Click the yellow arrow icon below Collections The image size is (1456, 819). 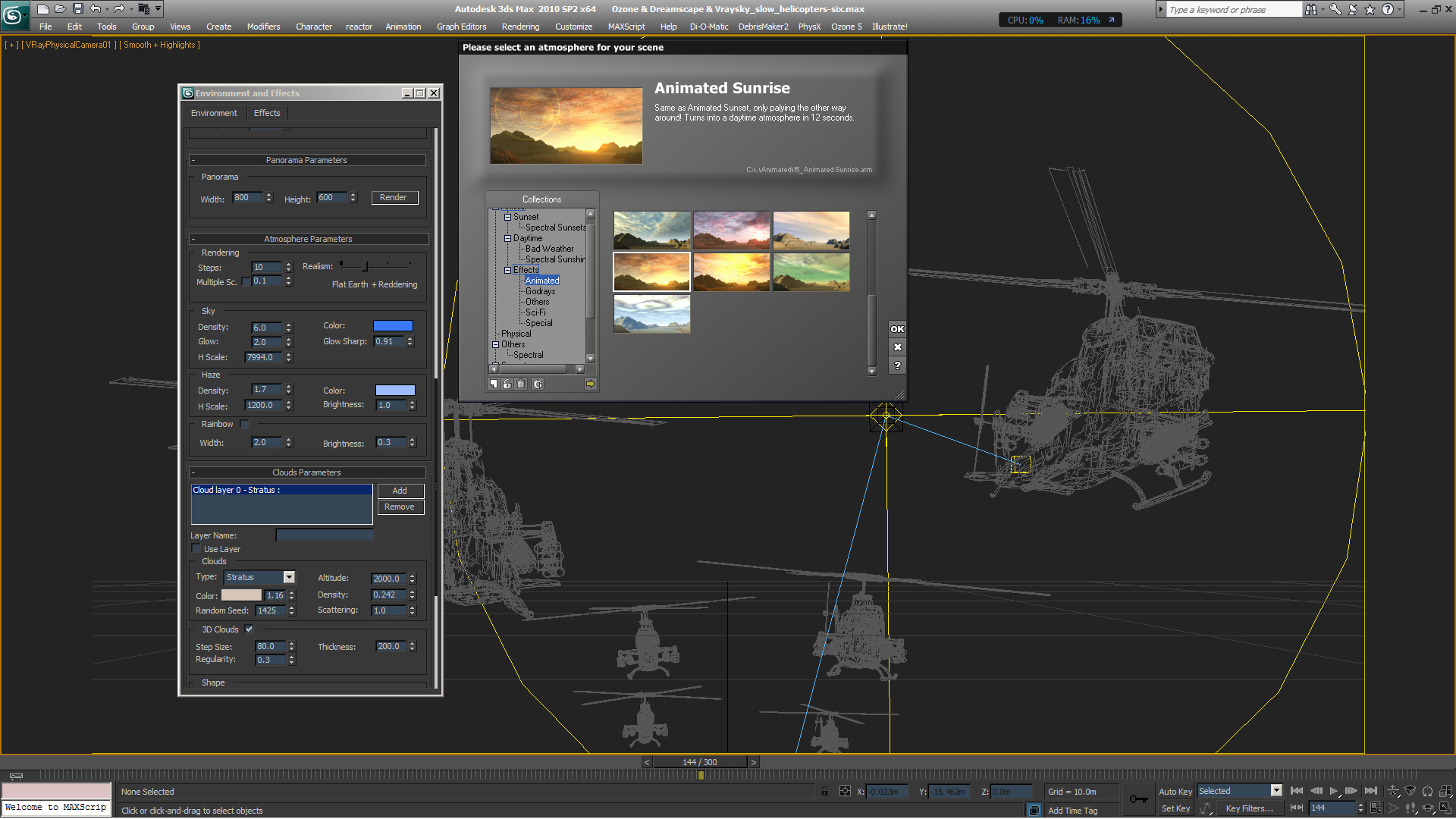coord(590,384)
